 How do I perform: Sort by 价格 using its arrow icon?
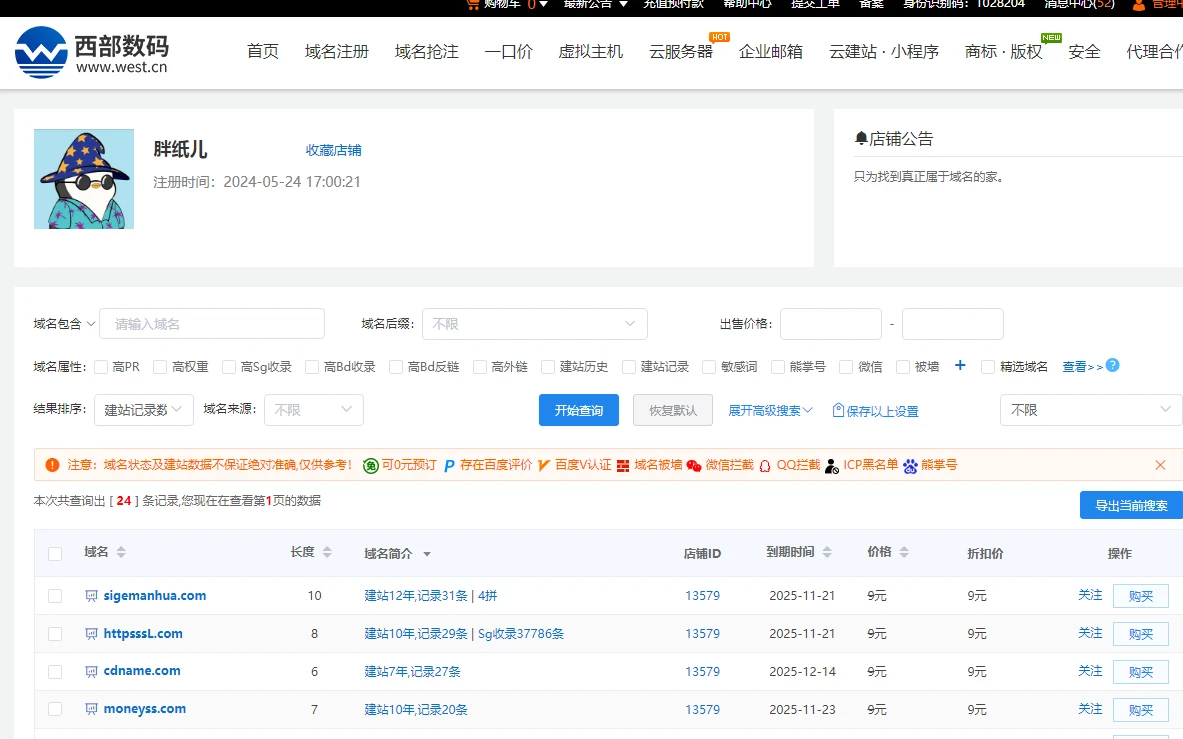click(904, 553)
